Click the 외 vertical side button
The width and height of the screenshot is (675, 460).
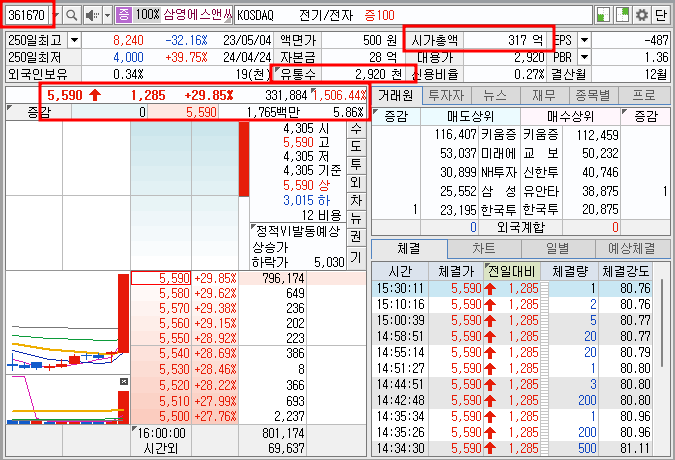click(x=356, y=182)
